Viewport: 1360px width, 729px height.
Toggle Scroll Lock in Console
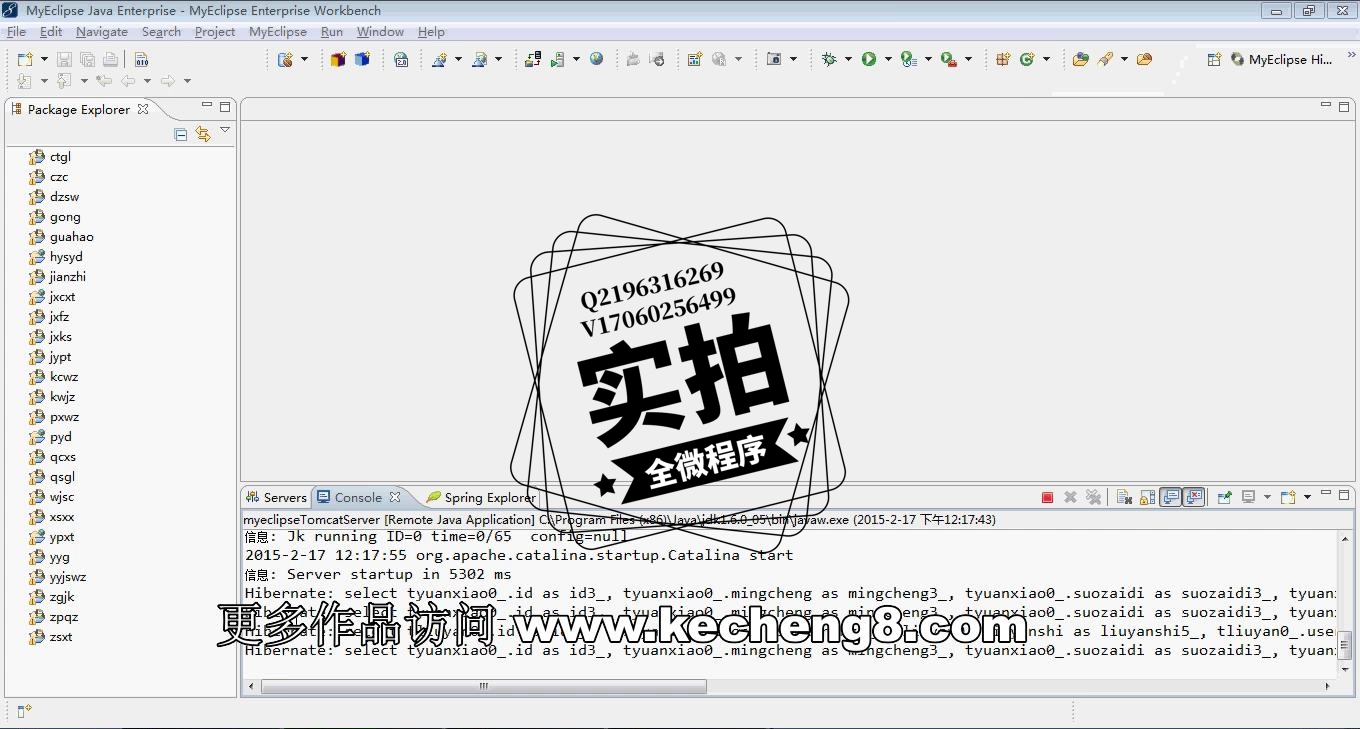point(1146,497)
